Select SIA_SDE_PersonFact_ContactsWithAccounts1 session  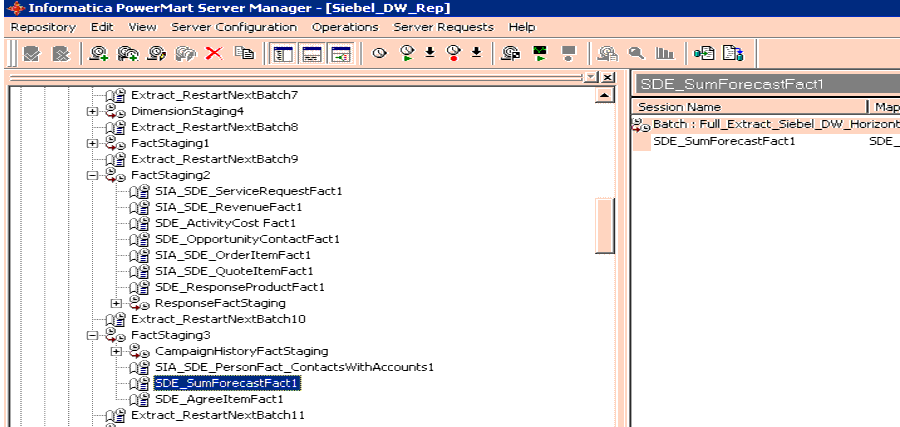[294, 367]
